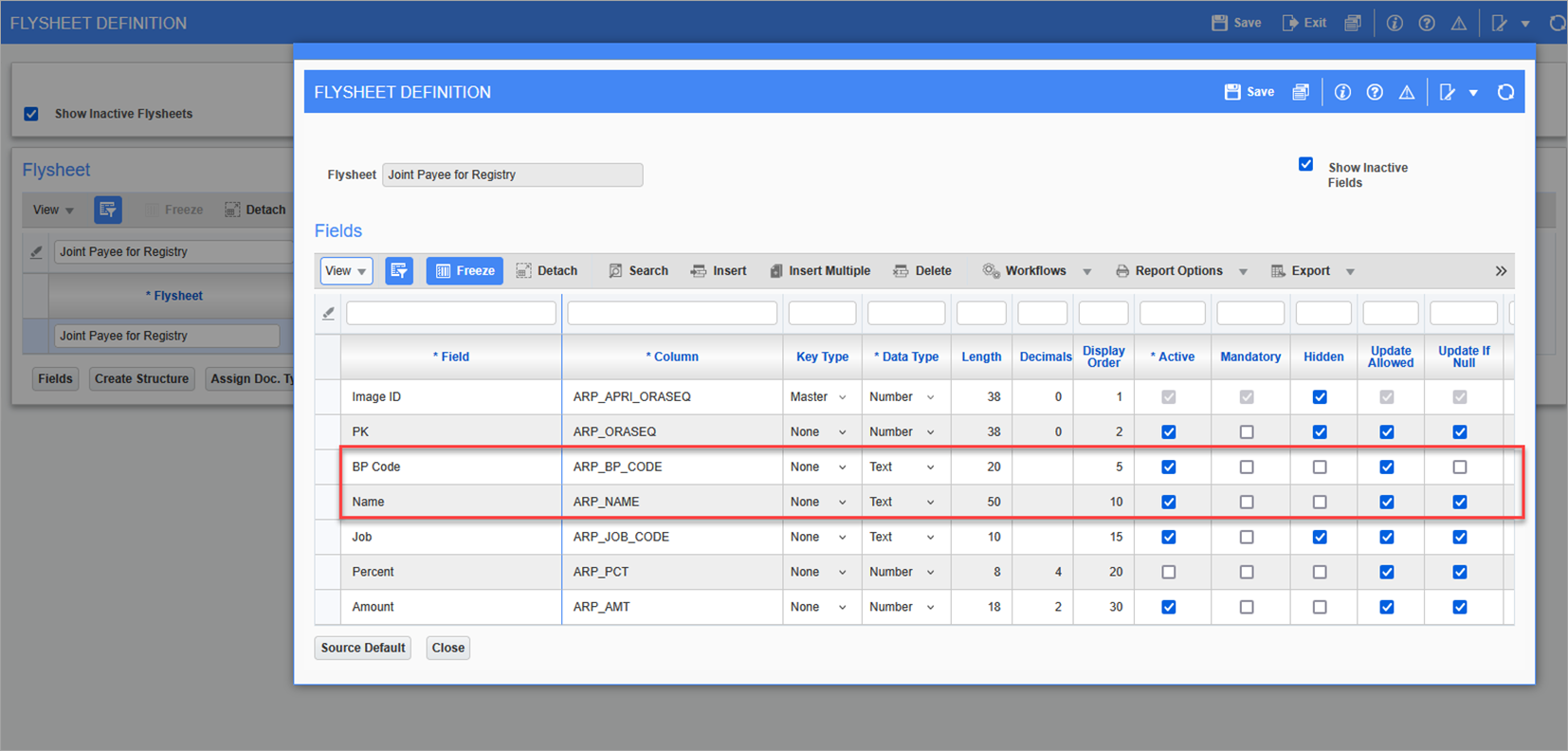Open Data Type dropdown for Percent row
The height and width of the screenshot is (751, 1568).
pyautogui.click(x=931, y=573)
